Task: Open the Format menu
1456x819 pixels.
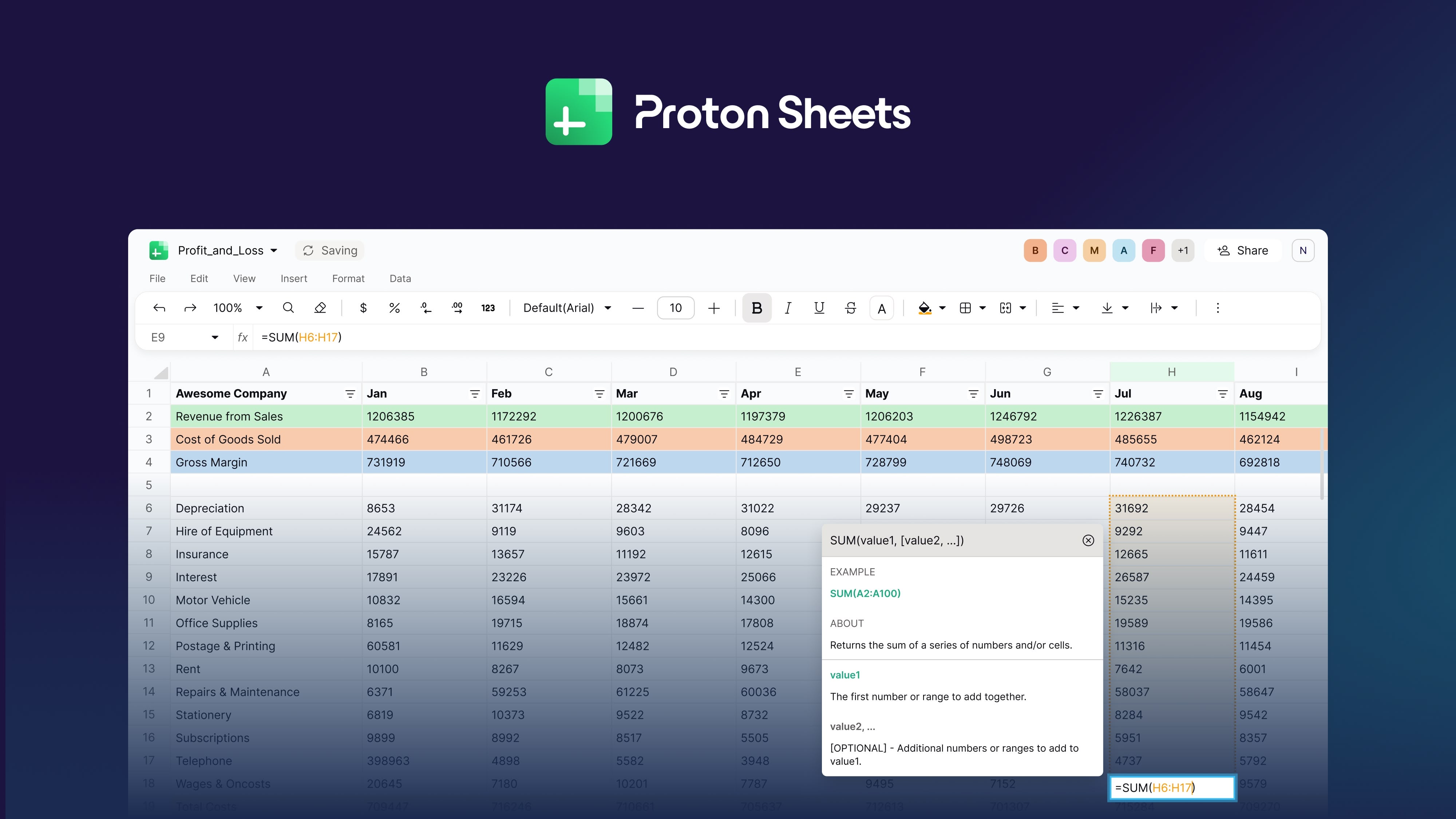Action: click(348, 278)
